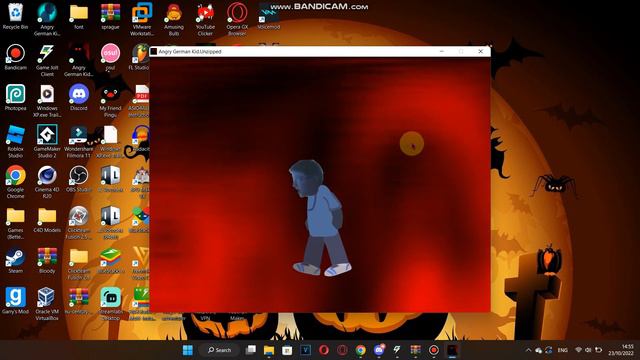This screenshot has width=640, height=360.
Task: Launch the Cinema 4D R20 desktop icon
Action: [47, 182]
